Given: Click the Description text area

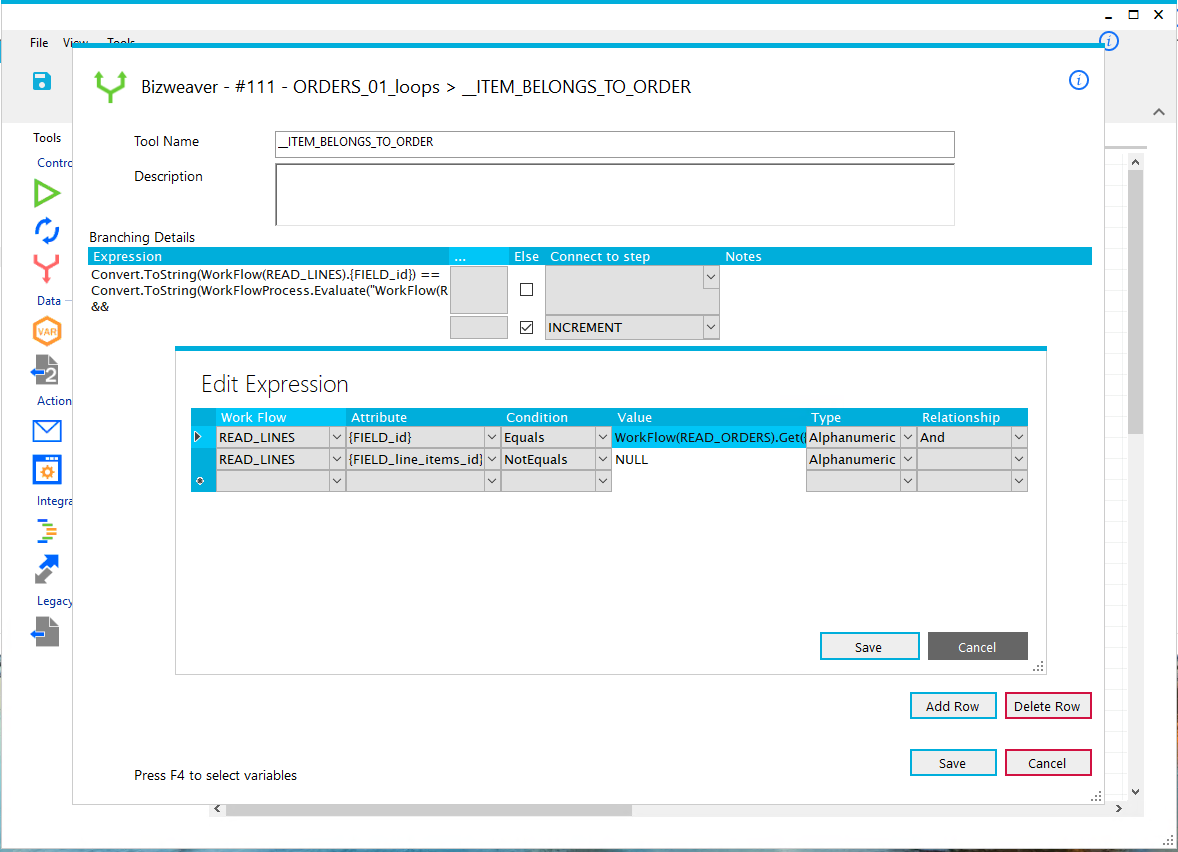Looking at the screenshot, I should click(x=615, y=195).
